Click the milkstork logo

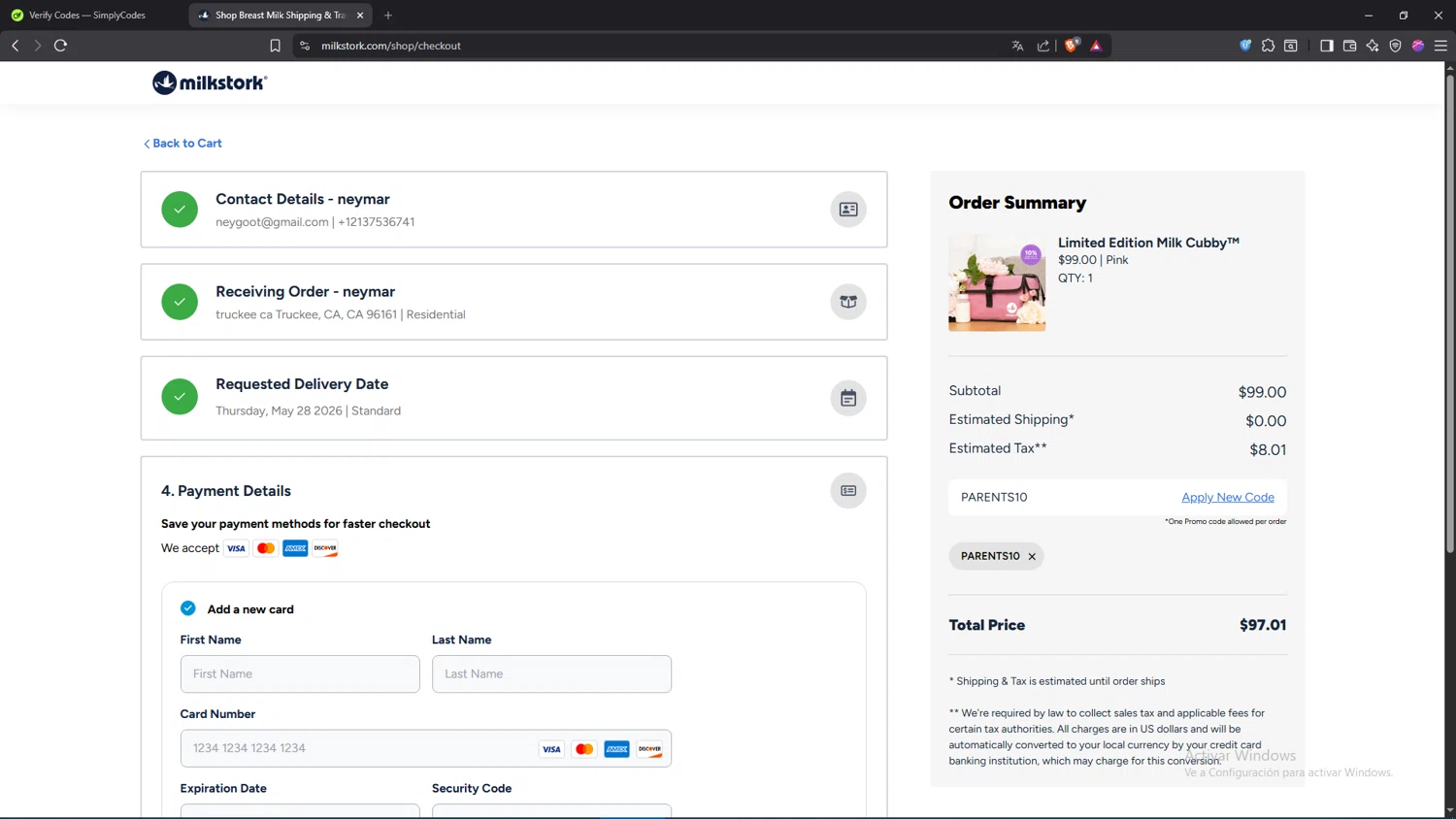[210, 83]
